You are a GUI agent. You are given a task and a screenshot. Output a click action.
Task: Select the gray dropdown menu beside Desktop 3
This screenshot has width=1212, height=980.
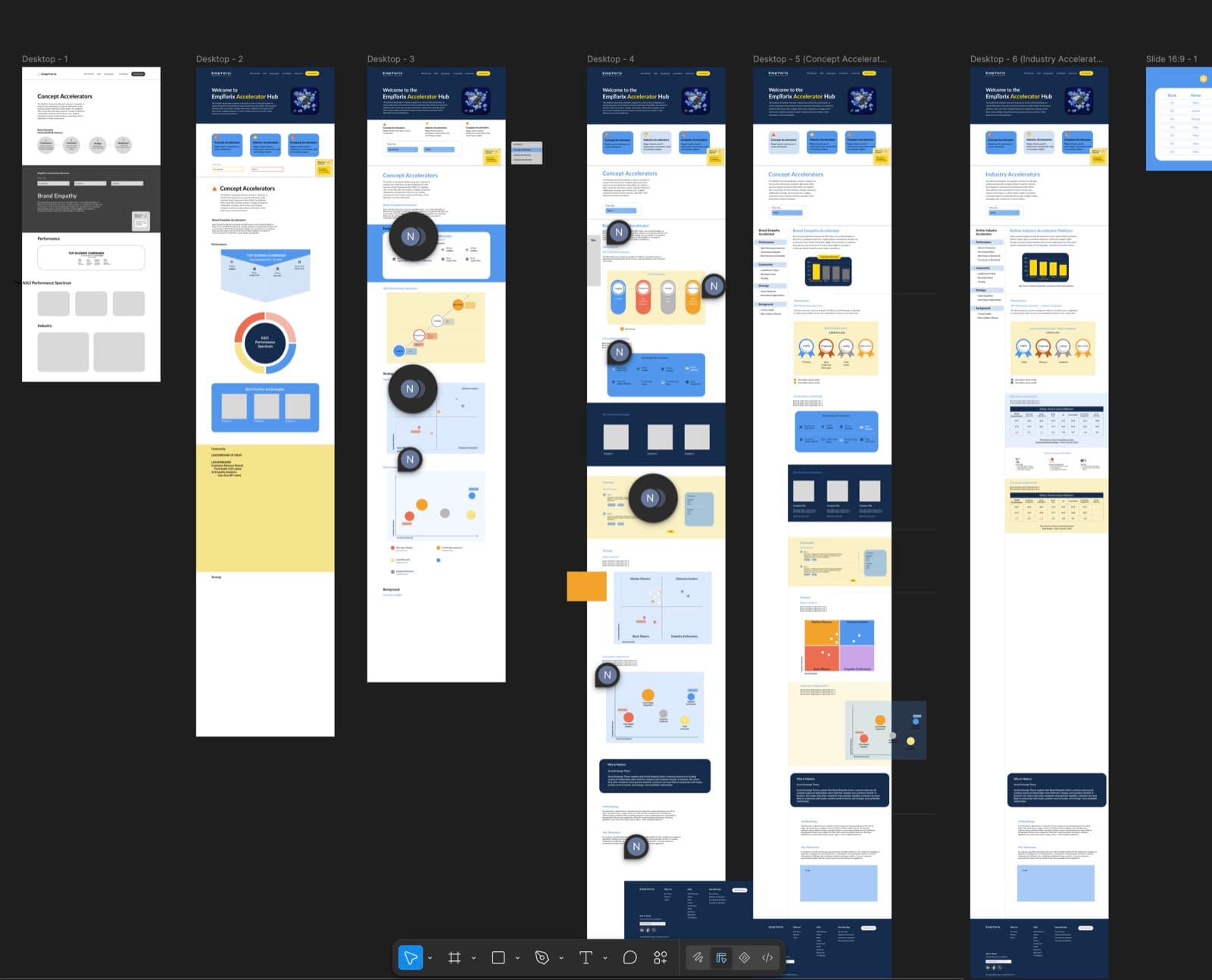[x=526, y=152]
